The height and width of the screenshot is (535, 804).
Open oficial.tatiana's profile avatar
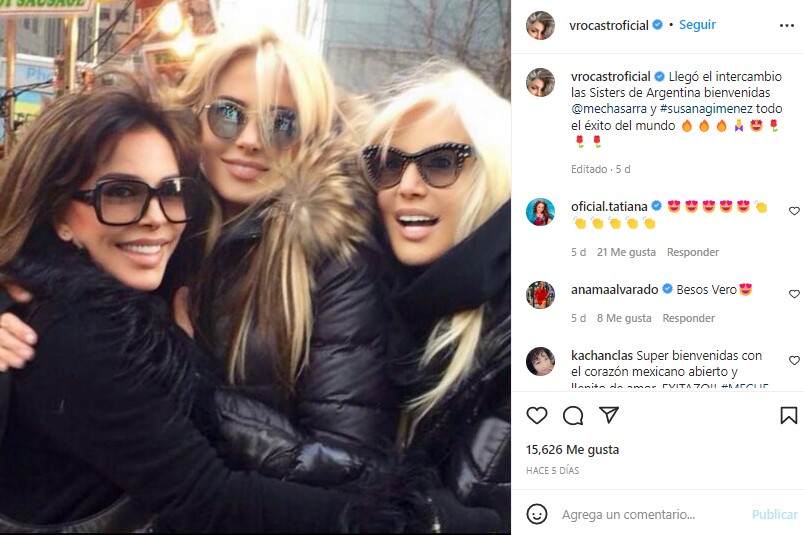pyautogui.click(x=540, y=212)
